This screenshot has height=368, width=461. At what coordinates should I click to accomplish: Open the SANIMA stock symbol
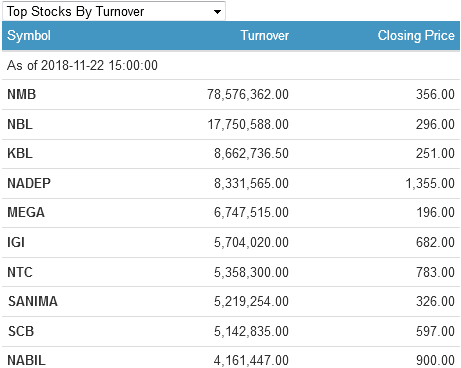point(33,301)
